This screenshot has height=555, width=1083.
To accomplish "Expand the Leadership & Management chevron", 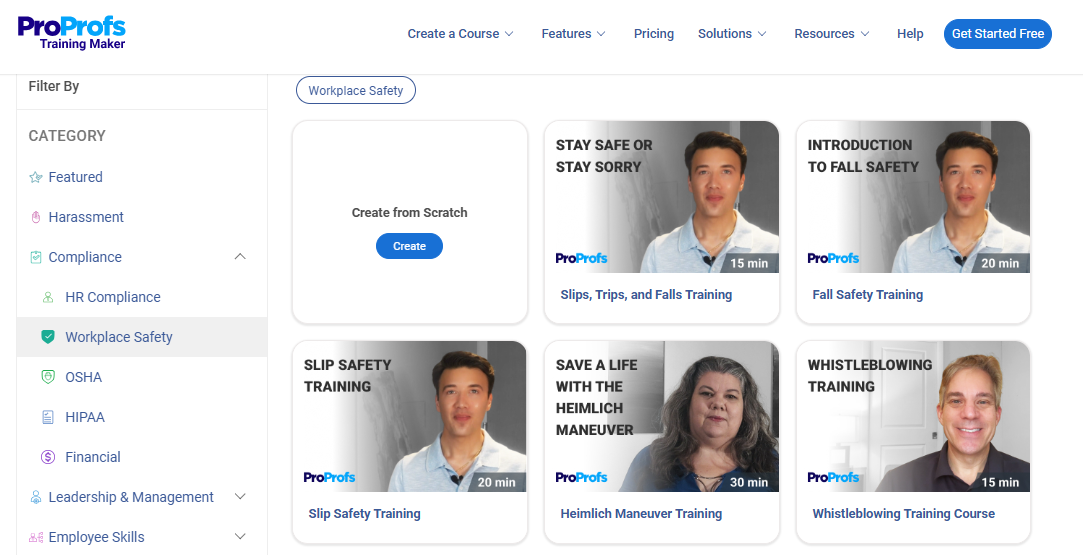I will click(x=240, y=497).
